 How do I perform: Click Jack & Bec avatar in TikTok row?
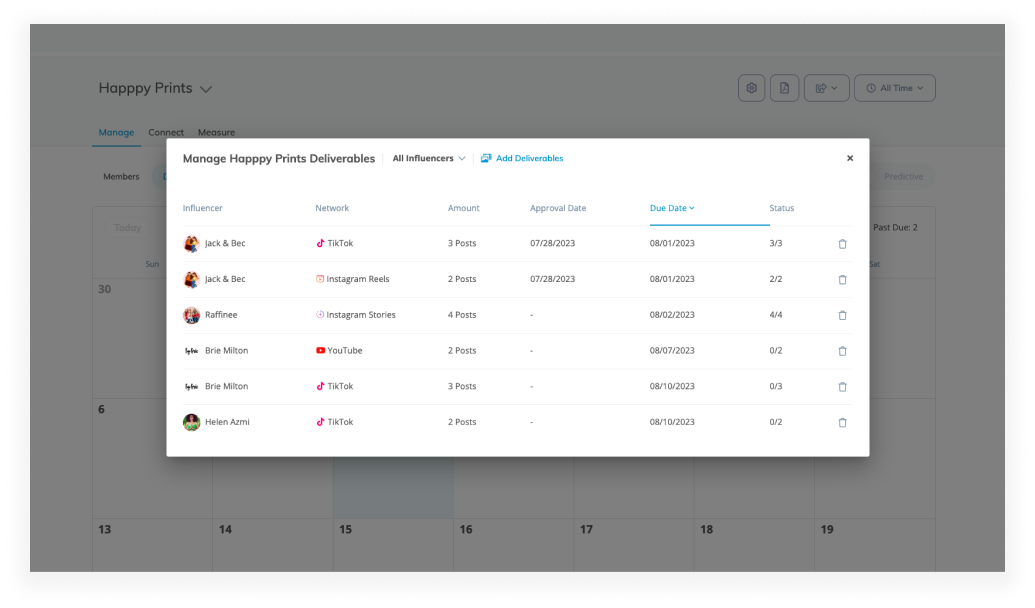coord(191,244)
